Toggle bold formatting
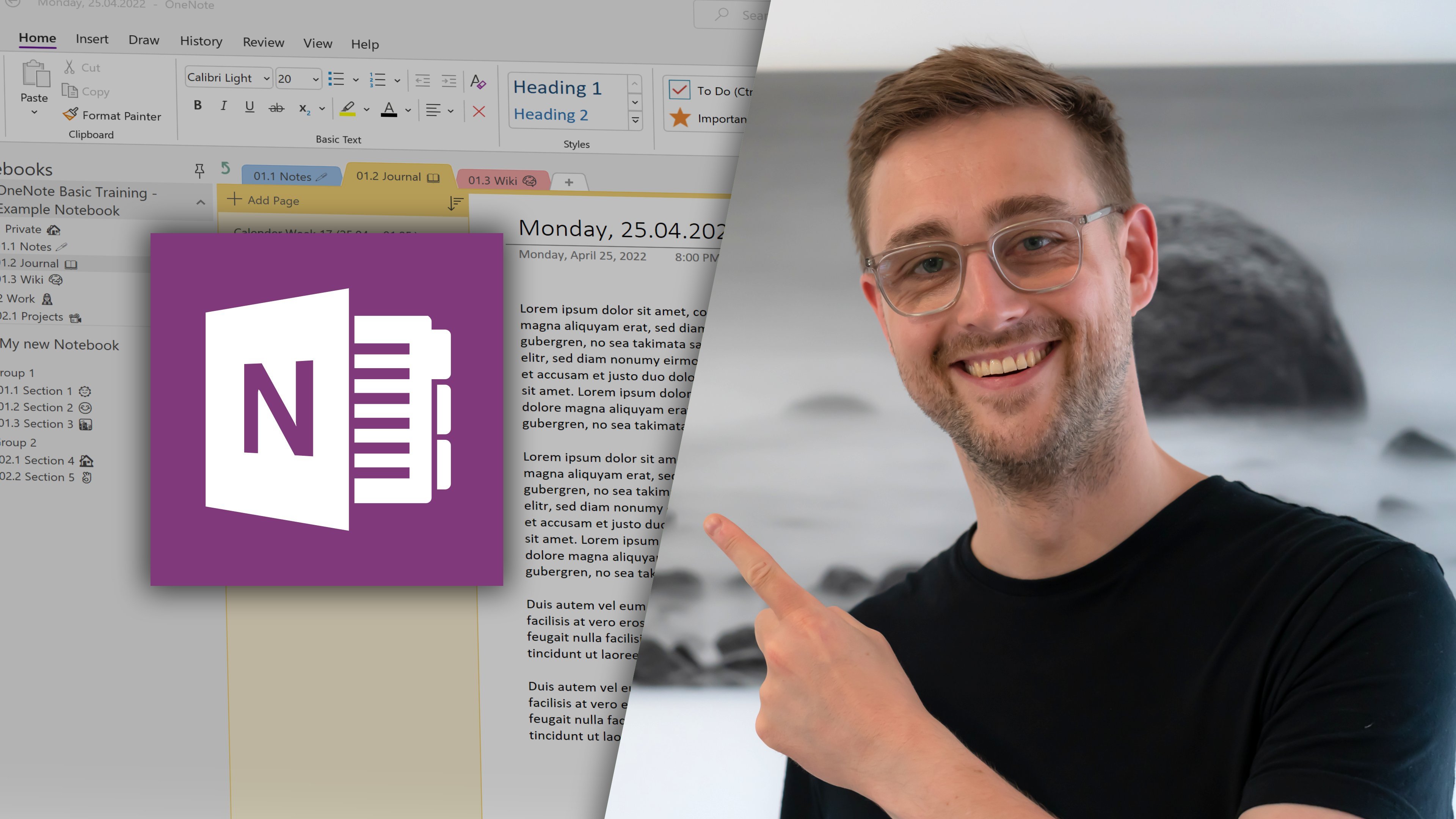The image size is (1456, 819). (x=198, y=105)
